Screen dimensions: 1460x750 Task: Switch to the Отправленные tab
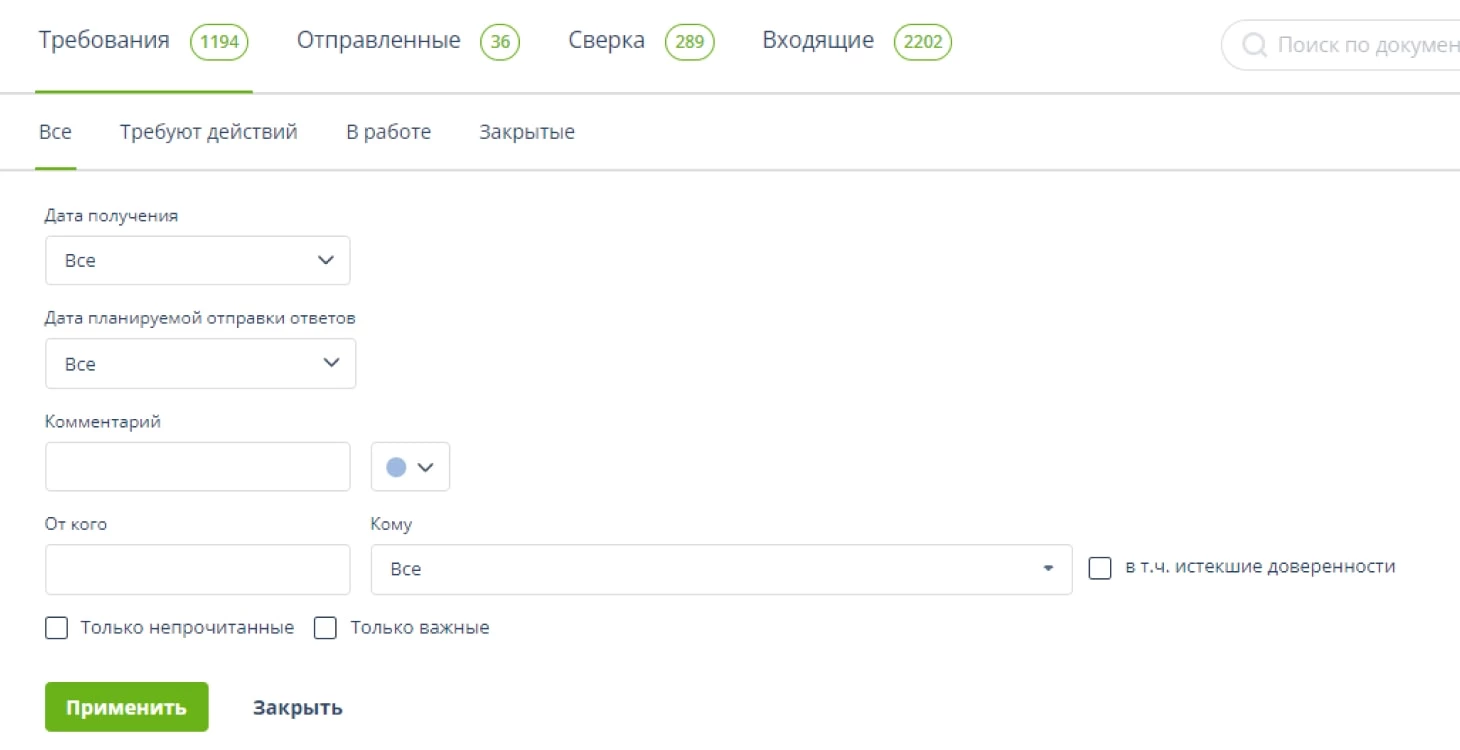click(378, 42)
